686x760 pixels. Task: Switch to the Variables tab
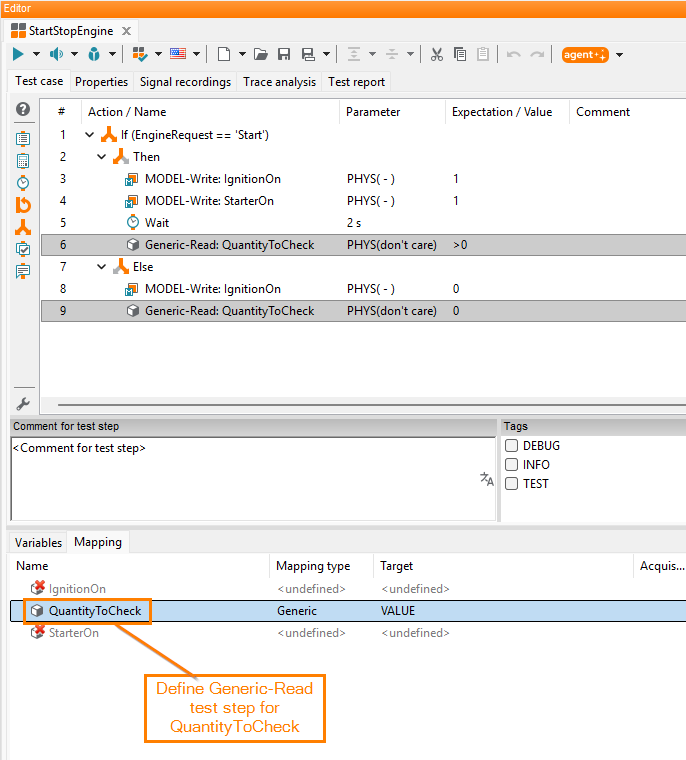pos(38,542)
